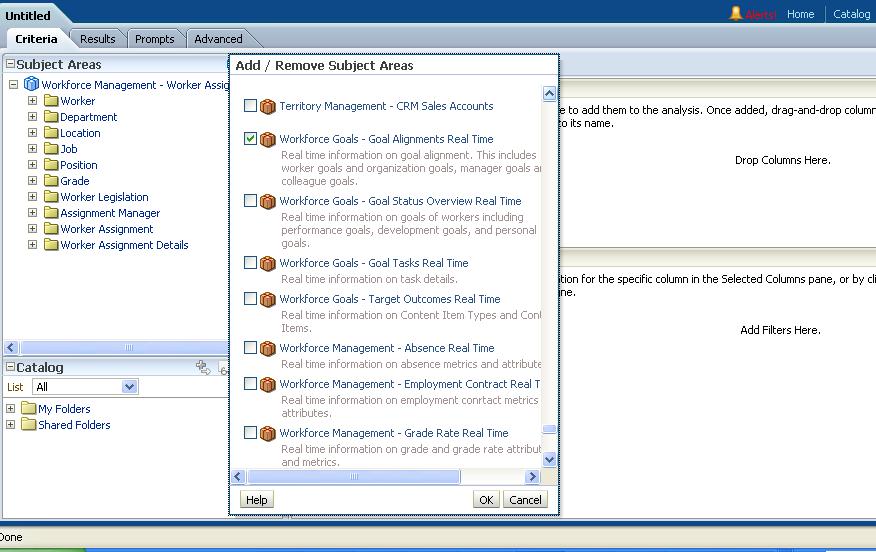876x552 pixels.
Task: Check Territory Management - CRM Sales Accounts
Action: click(x=250, y=105)
